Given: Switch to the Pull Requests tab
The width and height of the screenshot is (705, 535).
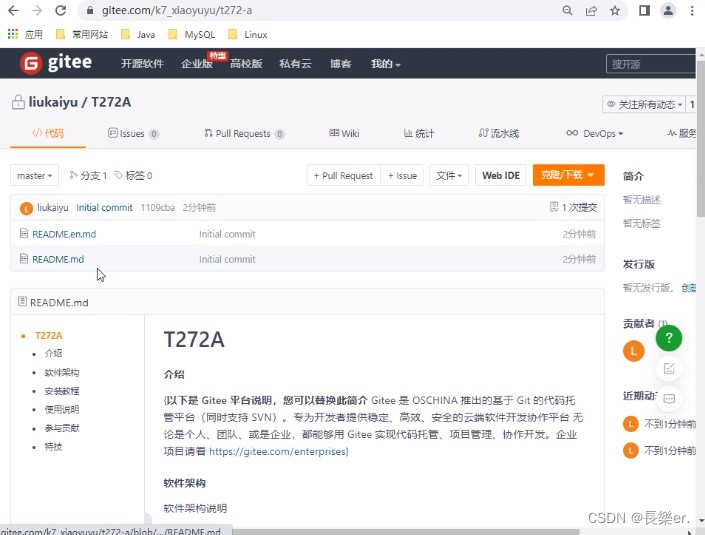Looking at the screenshot, I should (x=244, y=134).
